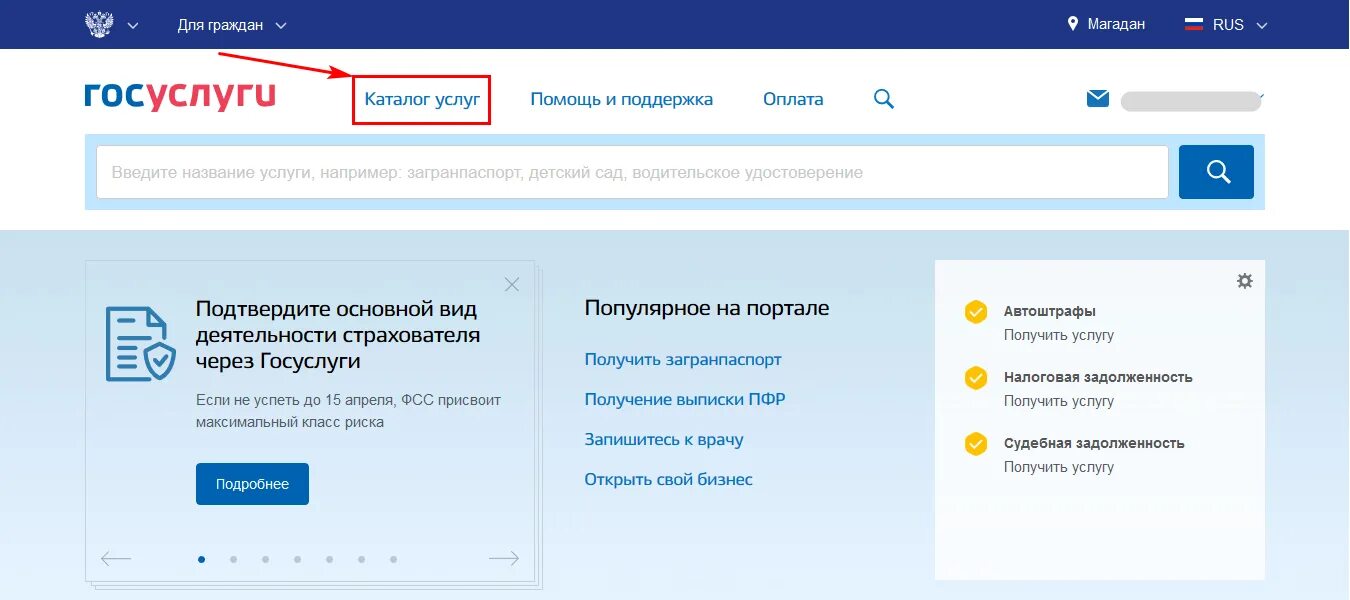Open the 'Для граждан' audience dropdown
This screenshot has width=1350, height=600.
point(232,25)
